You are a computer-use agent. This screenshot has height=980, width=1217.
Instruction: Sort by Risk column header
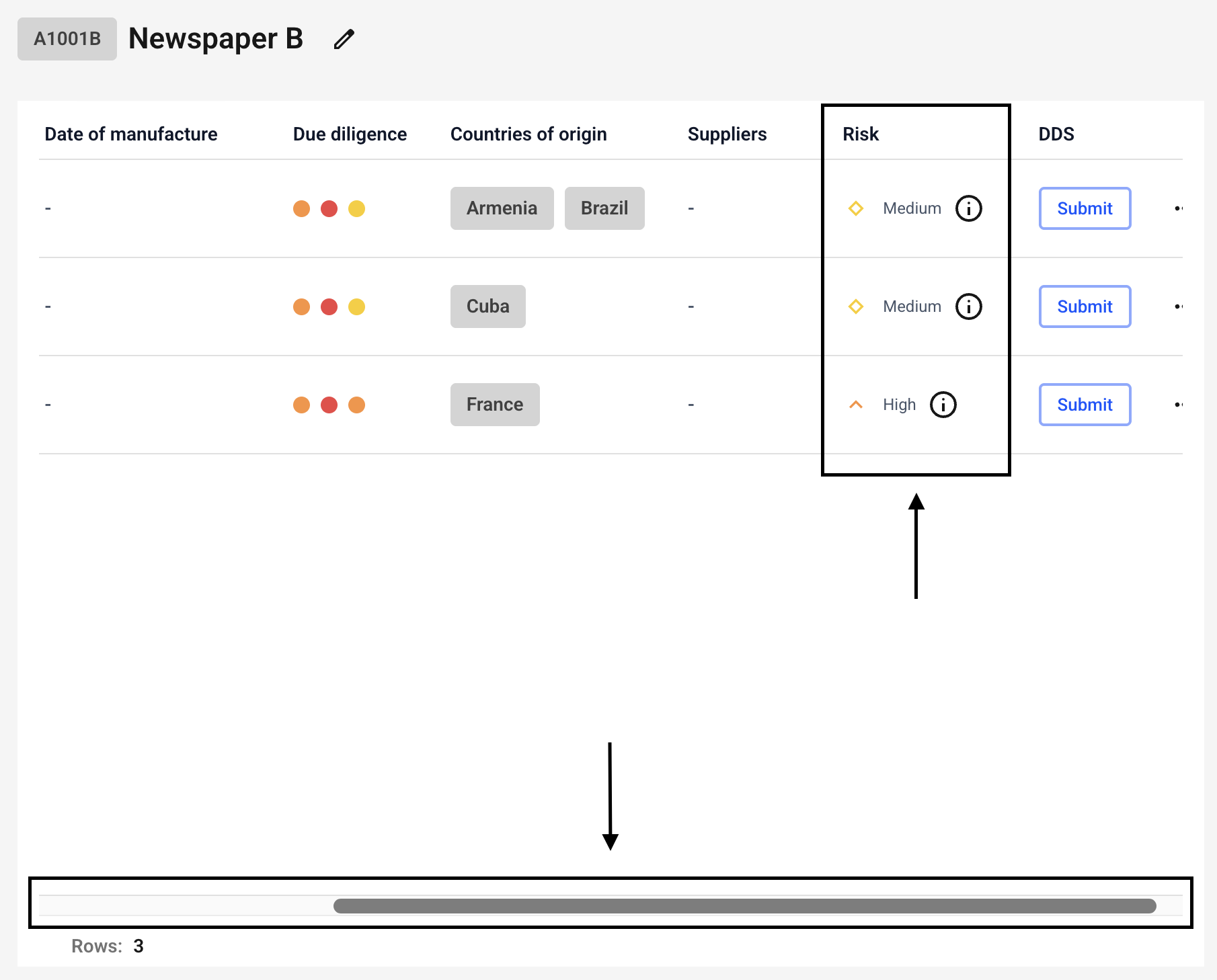(861, 134)
